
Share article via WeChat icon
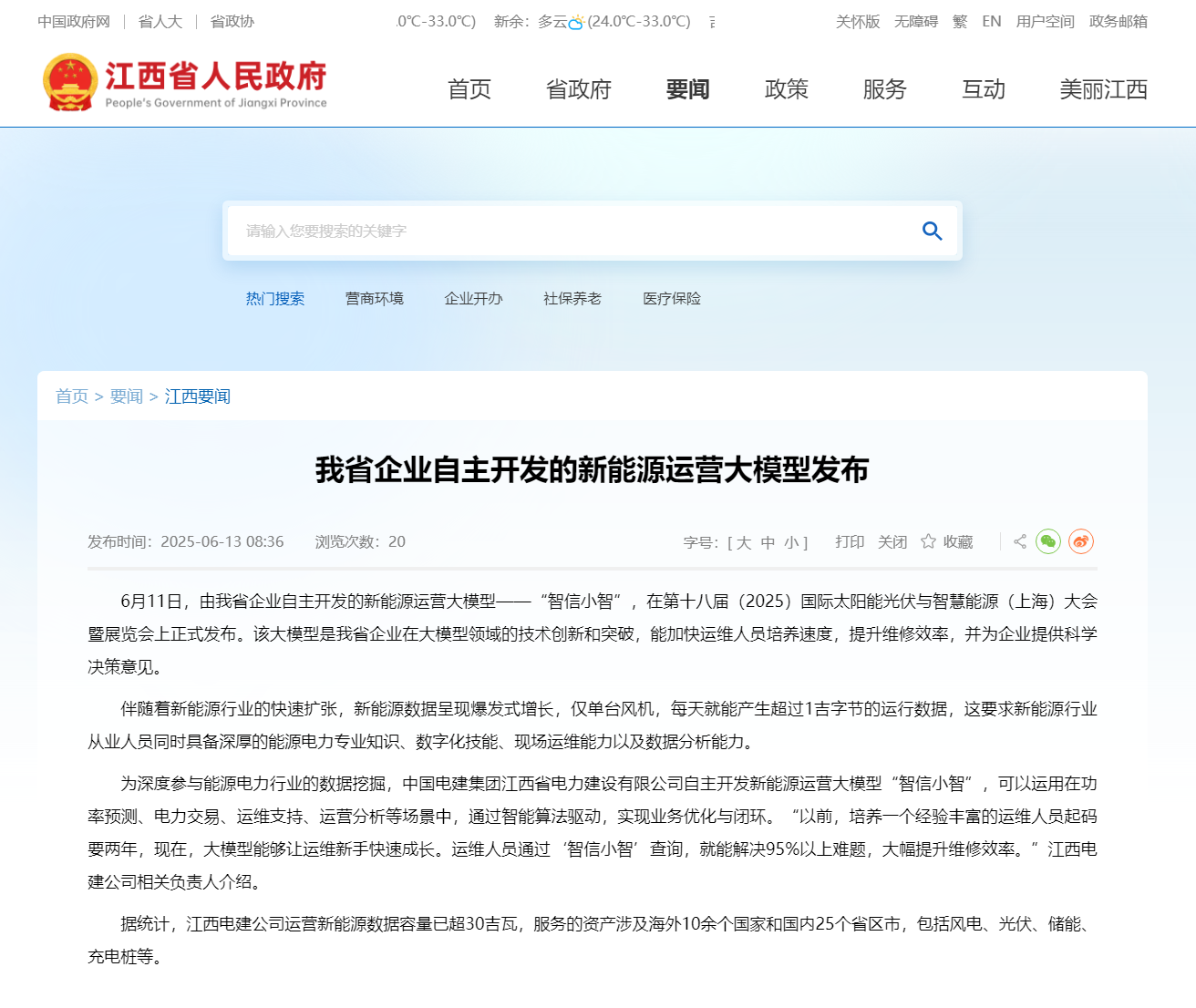1048,541
